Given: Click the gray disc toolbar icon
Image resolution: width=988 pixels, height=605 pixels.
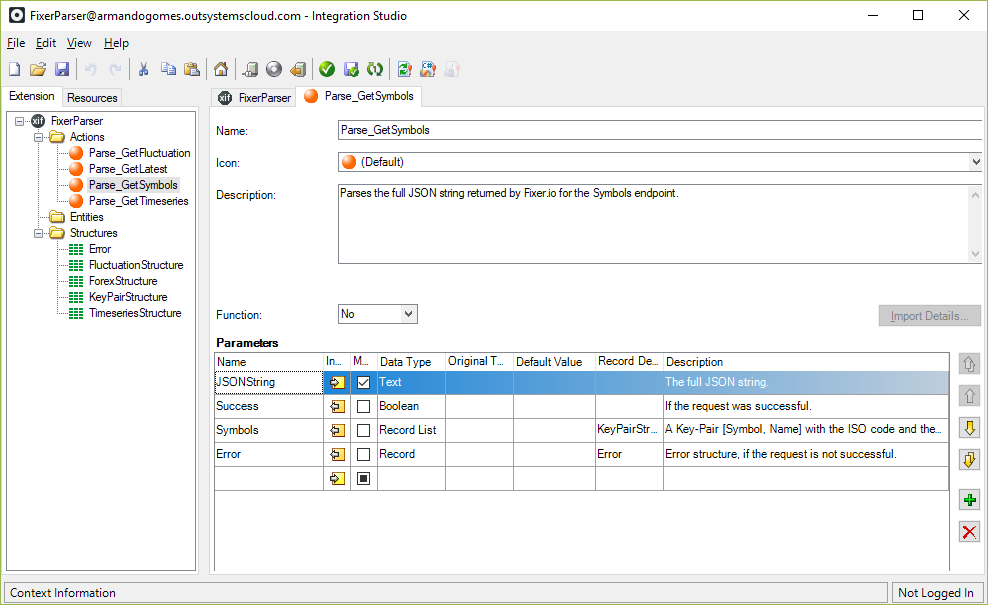Looking at the screenshot, I should (x=274, y=69).
